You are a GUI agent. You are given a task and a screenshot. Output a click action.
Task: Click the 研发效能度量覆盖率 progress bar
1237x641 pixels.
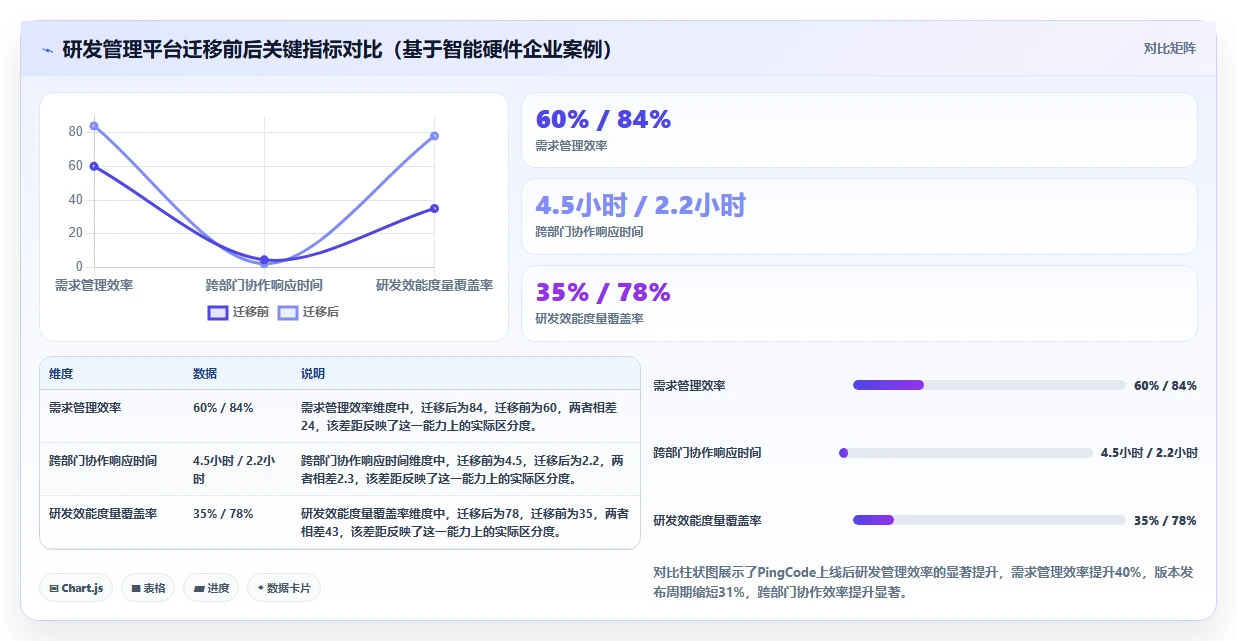click(x=989, y=520)
